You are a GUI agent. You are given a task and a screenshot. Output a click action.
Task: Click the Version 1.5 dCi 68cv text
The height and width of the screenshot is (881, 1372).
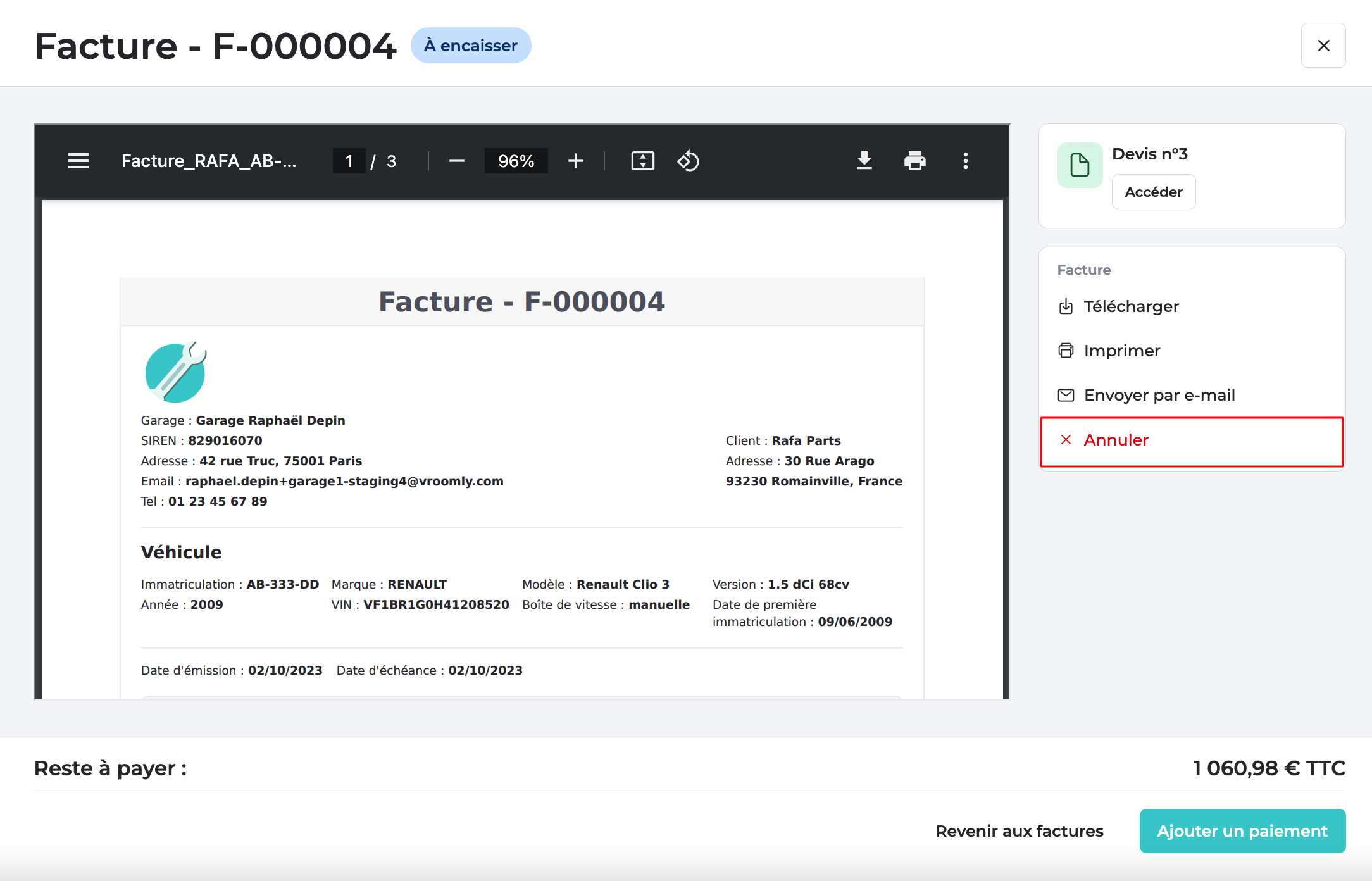tap(781, 584)
